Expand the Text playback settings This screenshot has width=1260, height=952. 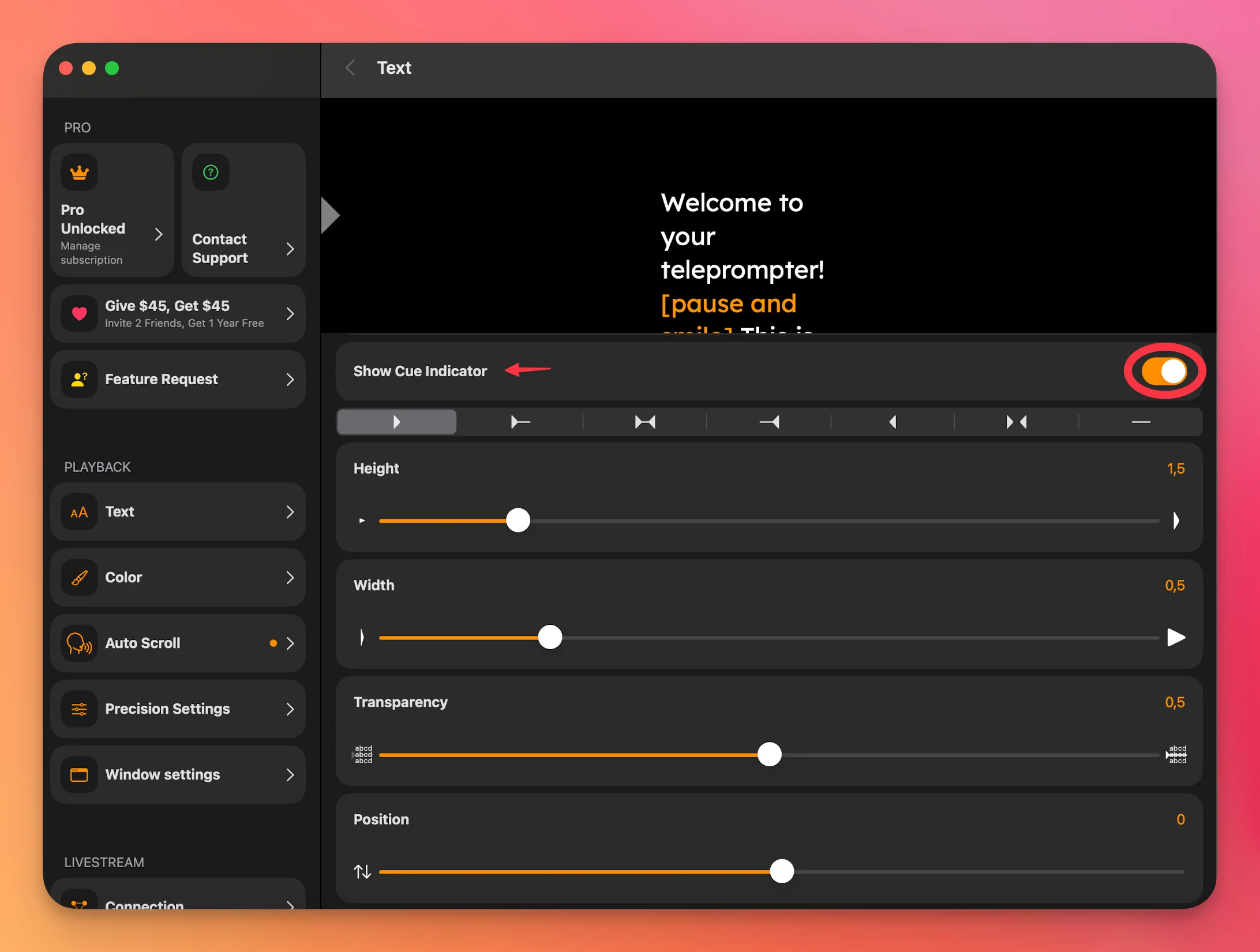(178, 511)
